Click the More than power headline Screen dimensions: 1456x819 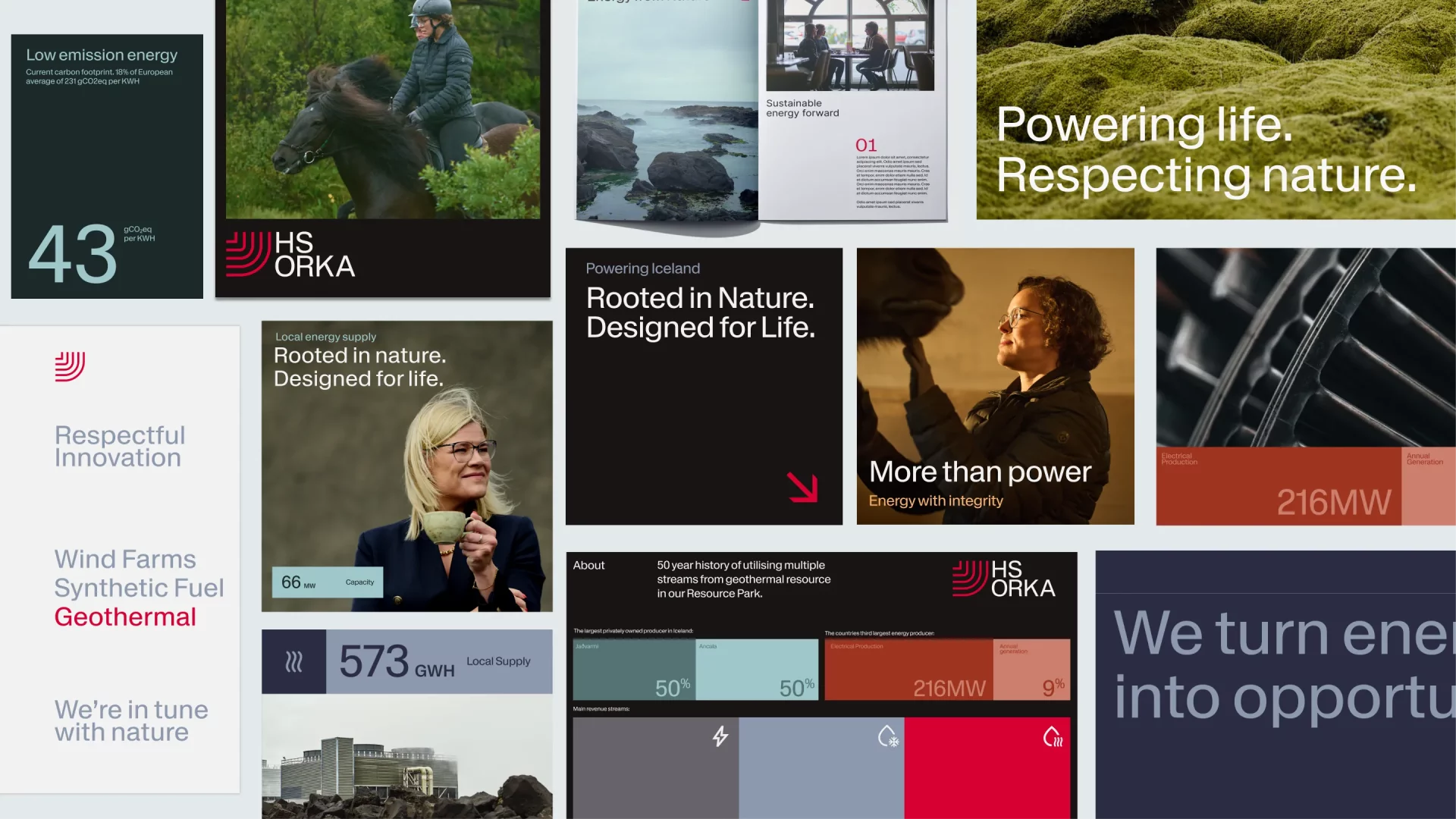point(980,472)
